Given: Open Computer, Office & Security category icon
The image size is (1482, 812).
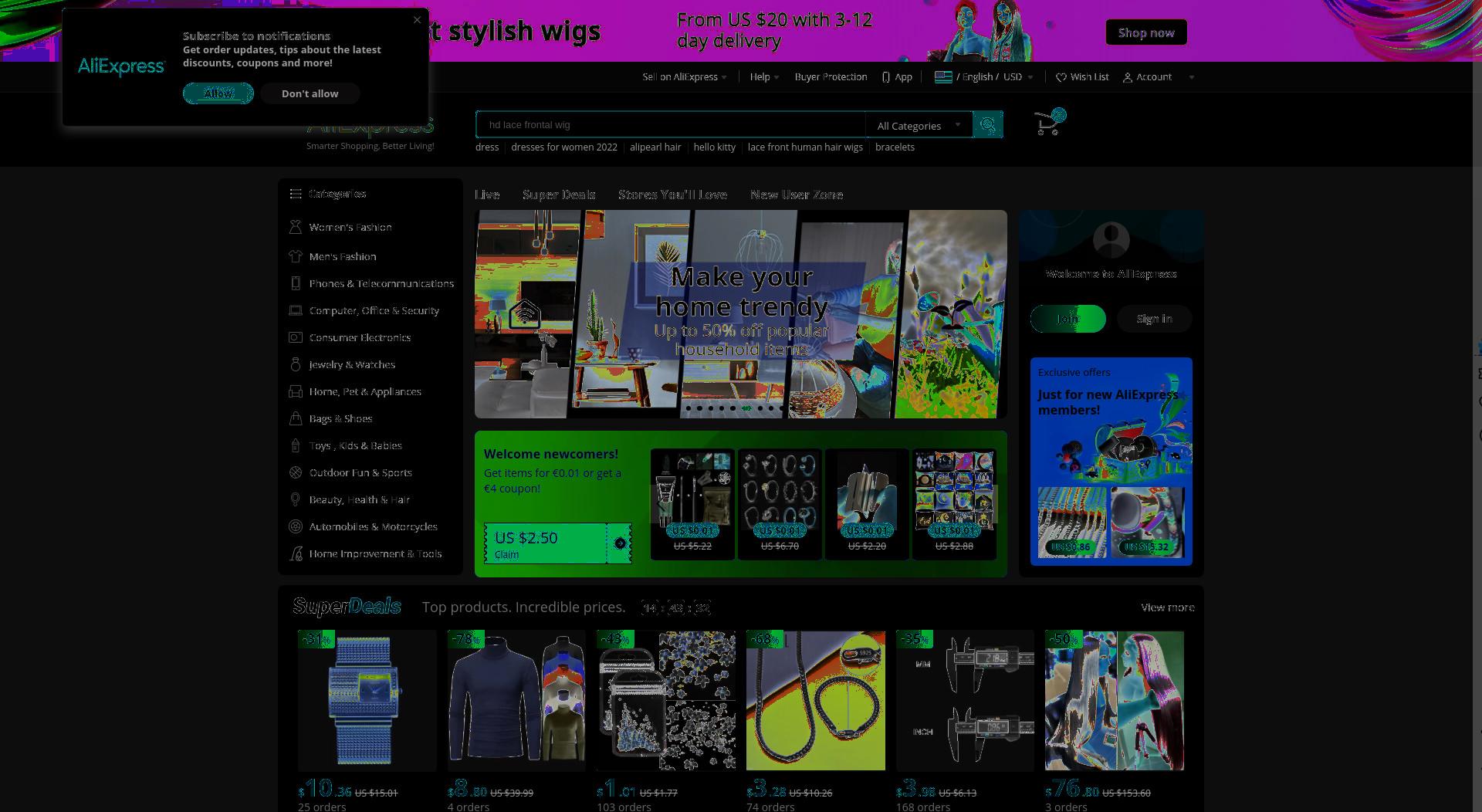Looking at the screenshot, I should [295, 310].
